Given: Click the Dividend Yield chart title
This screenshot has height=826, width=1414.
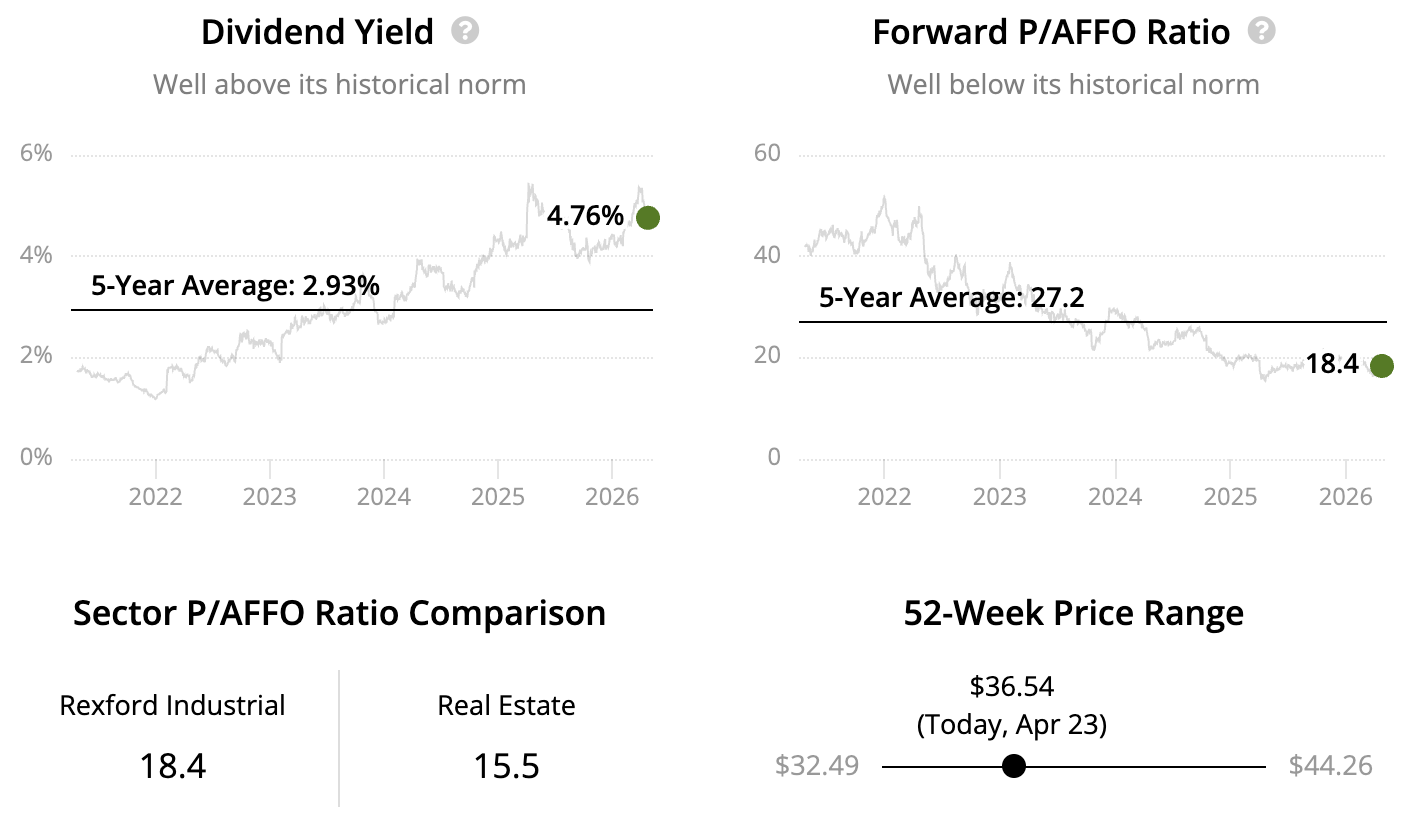Looking at the screenshot, I should [x=317, y=32].
